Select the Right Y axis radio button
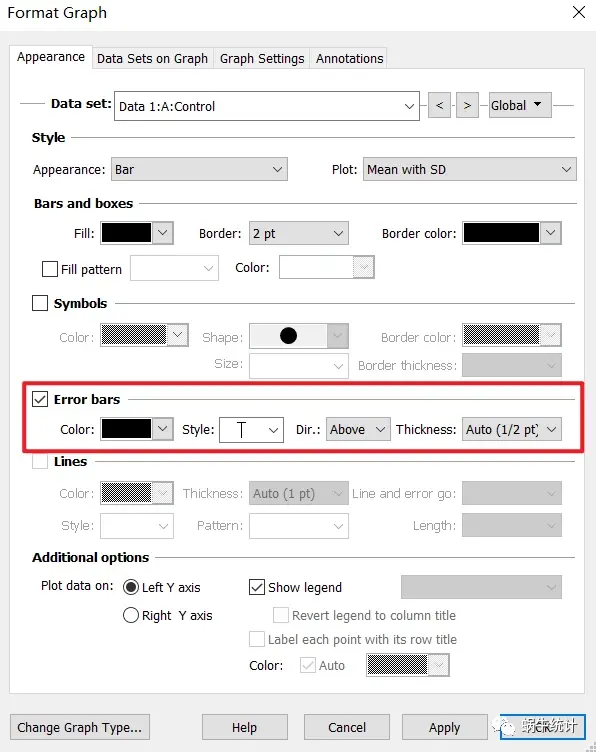Screen dimensions: 596x752 click(131, 615)
